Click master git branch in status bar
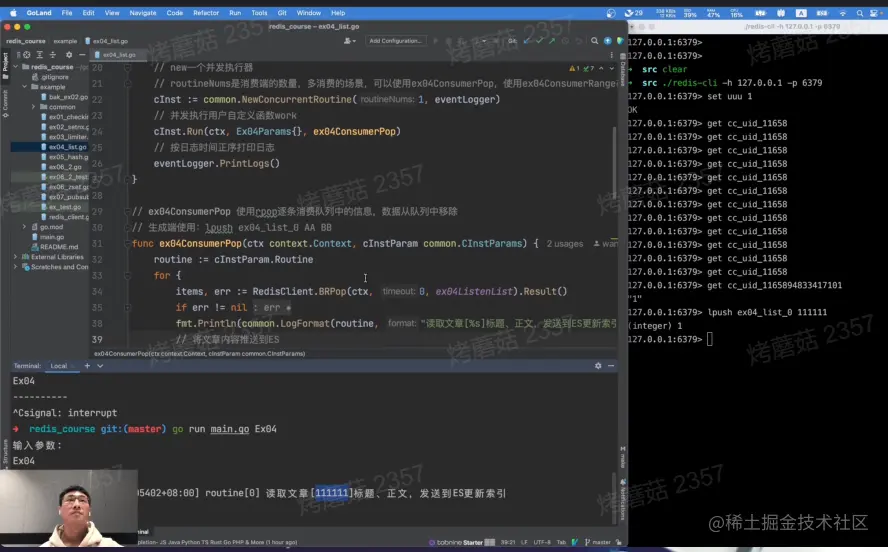 (597, 542)
